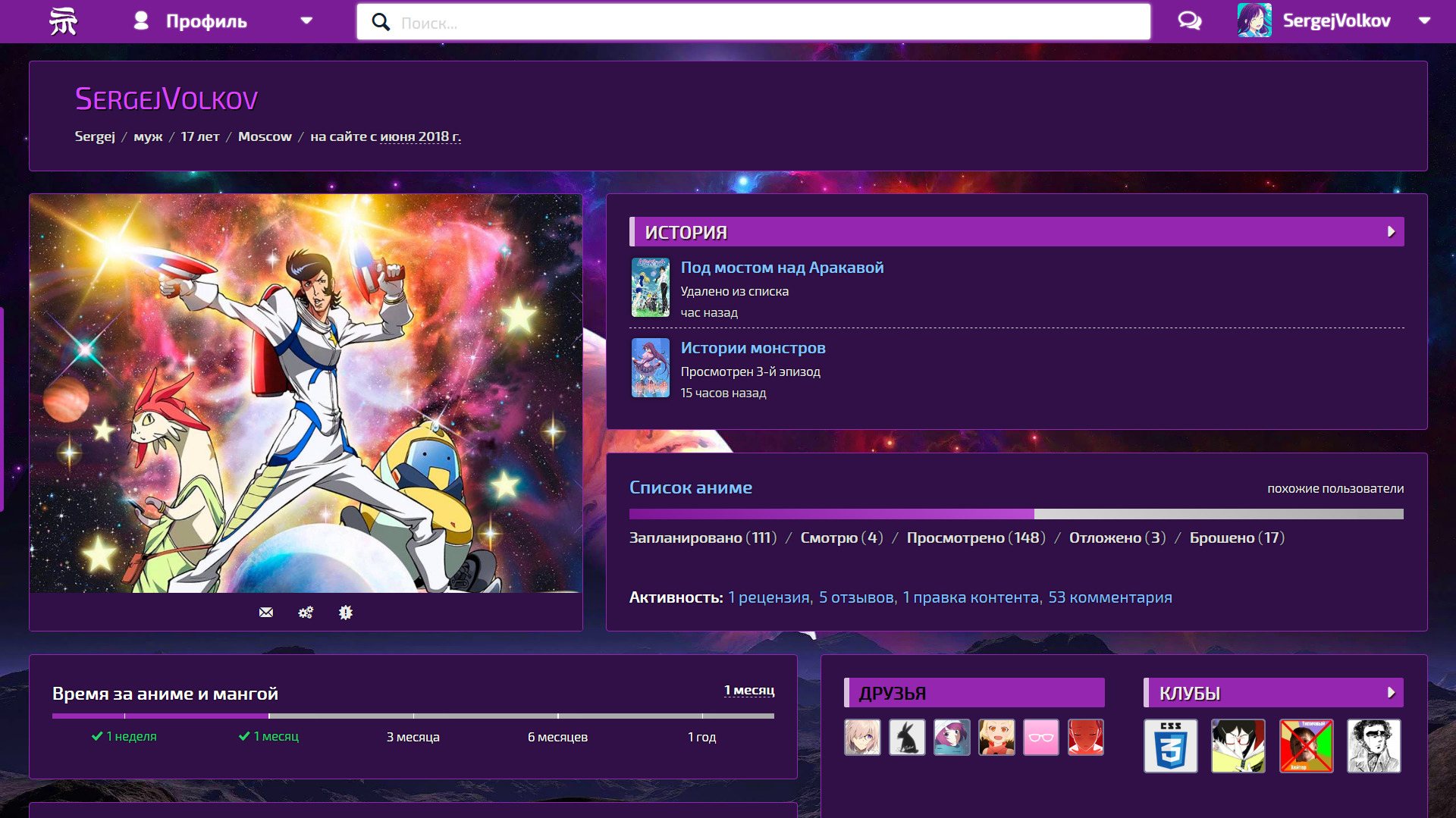Image resolution: width=1456 pixels, height=818 pixels.
Task: Open the blonde girl friend avatar
Action: click(996, 738)
